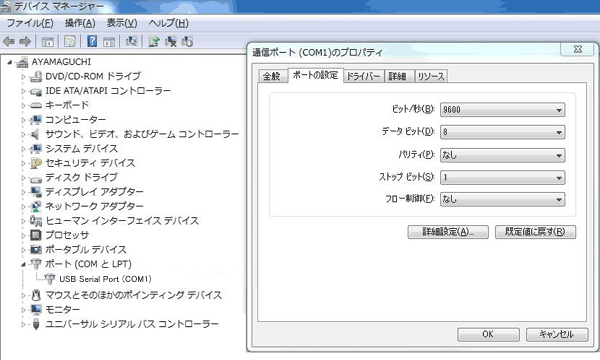This screenshot has height=360, width=600.
Task: Click the mouse pointing devices icon
Action: [x=36, y=295]
